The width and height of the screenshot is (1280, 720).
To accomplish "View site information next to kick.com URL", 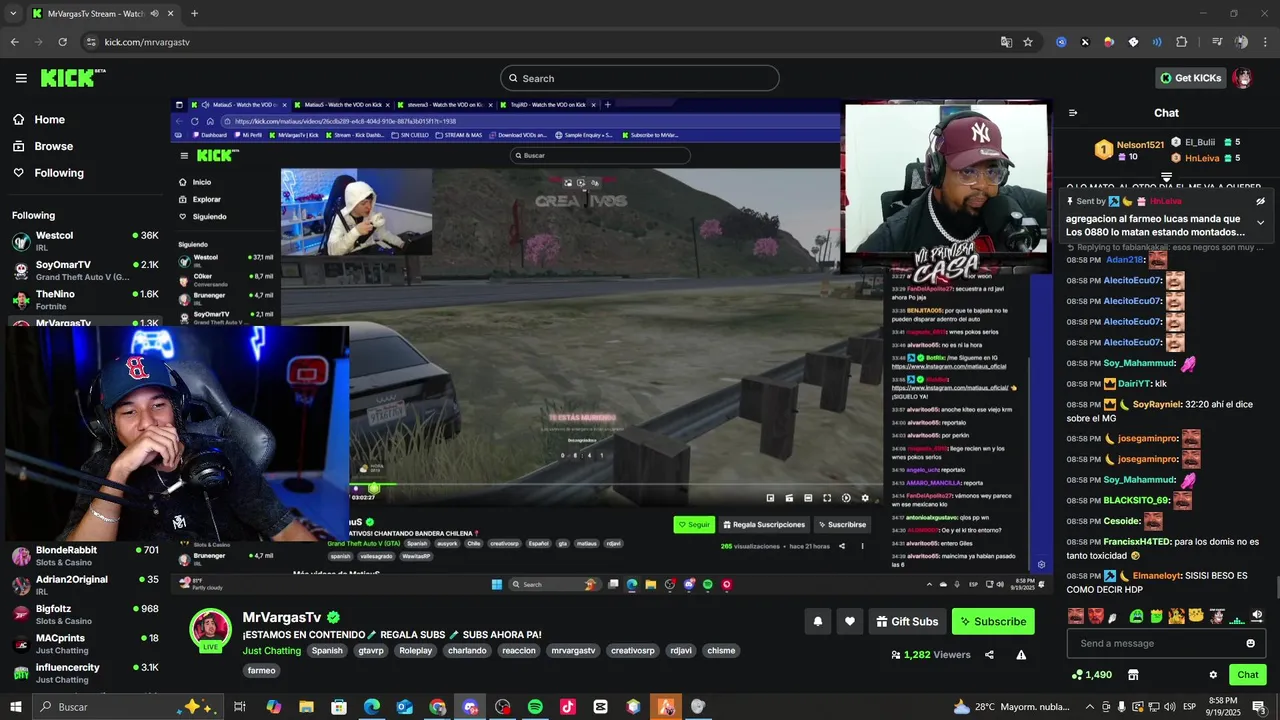I will (91, 42).
